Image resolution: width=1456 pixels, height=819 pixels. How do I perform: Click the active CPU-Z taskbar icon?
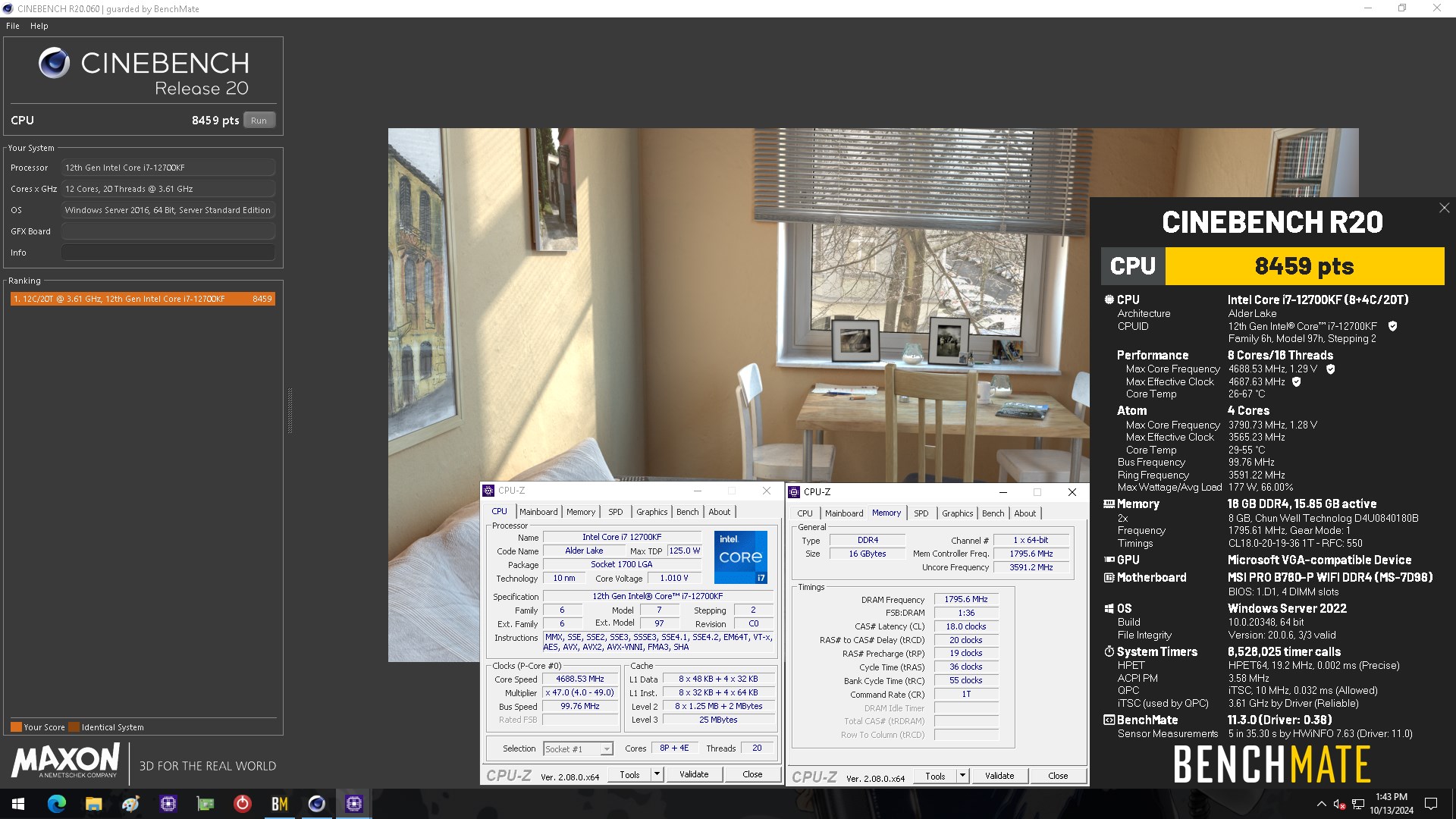[x=353, y=804]
